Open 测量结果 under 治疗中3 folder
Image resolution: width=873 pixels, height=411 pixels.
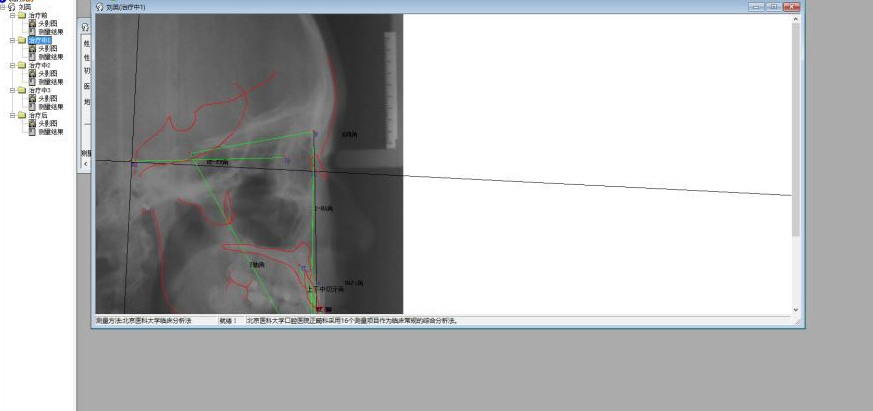click(50, 106)
